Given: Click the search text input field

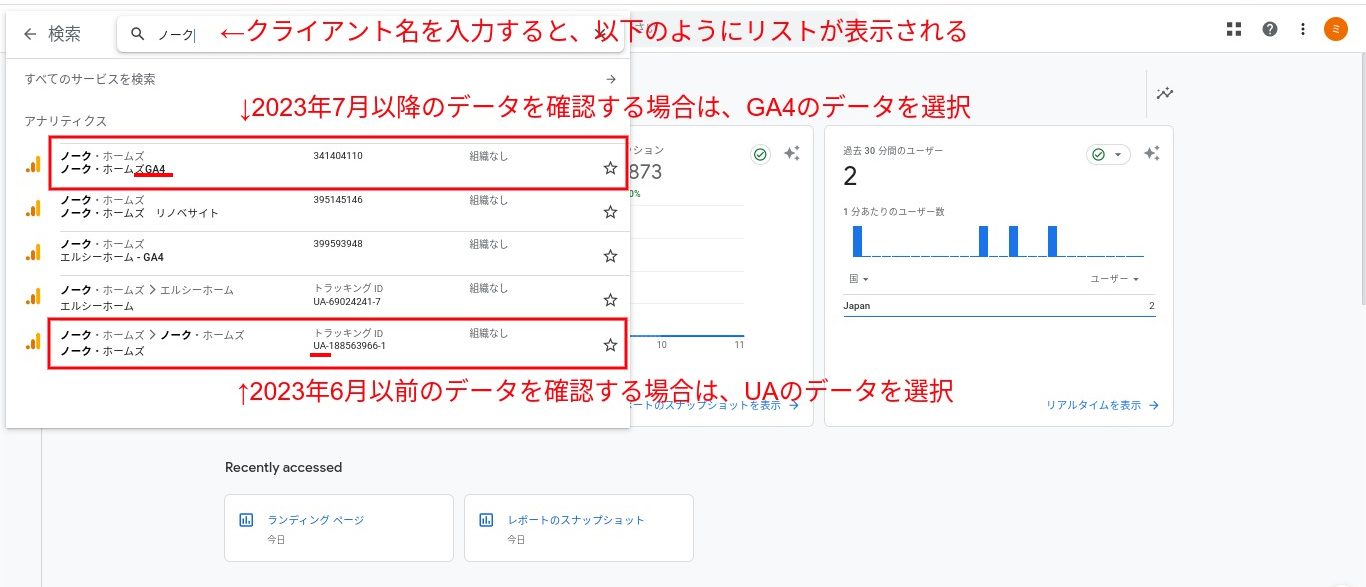Looking at the screenshot, I should 380,34.
